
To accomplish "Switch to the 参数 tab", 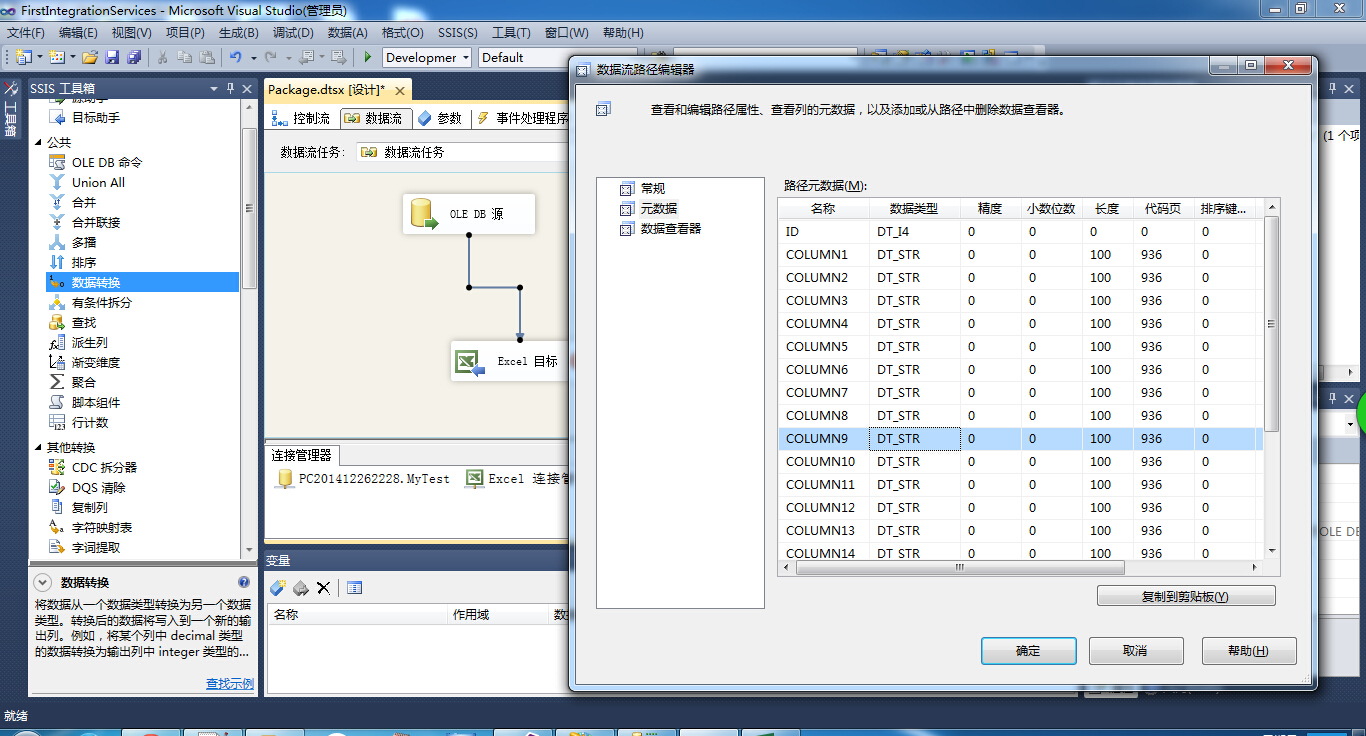I will pos(440,118).
